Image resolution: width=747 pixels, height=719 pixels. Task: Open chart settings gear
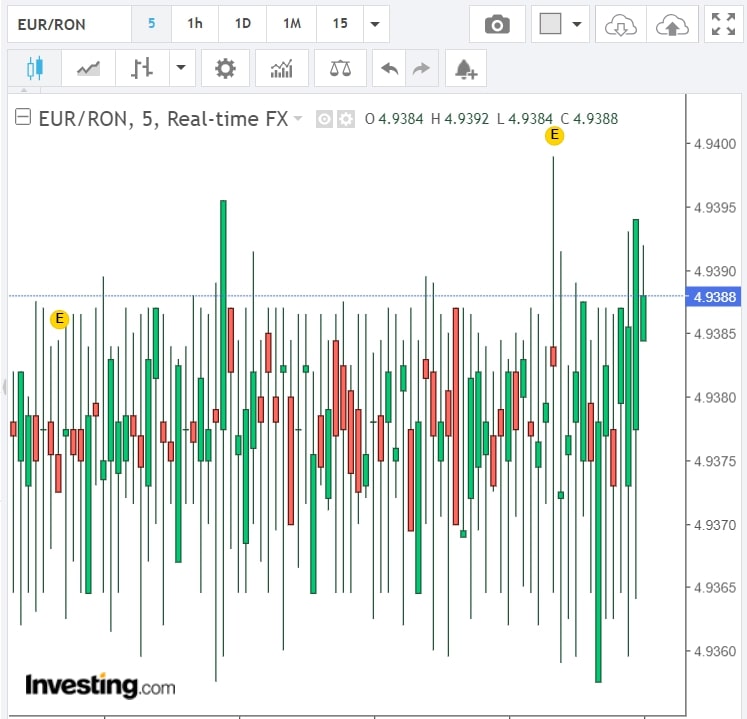225,69
